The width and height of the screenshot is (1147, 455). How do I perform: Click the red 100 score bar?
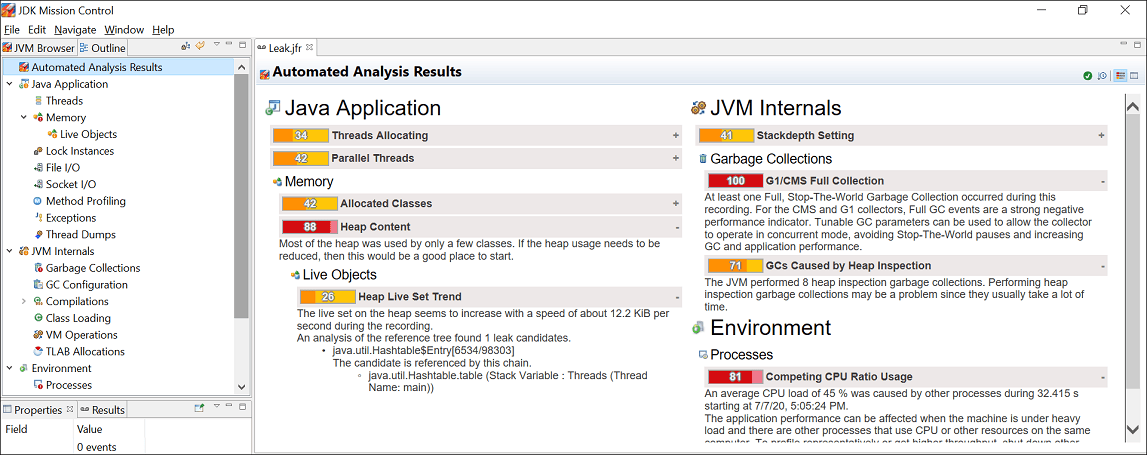[x=735, y=181]
